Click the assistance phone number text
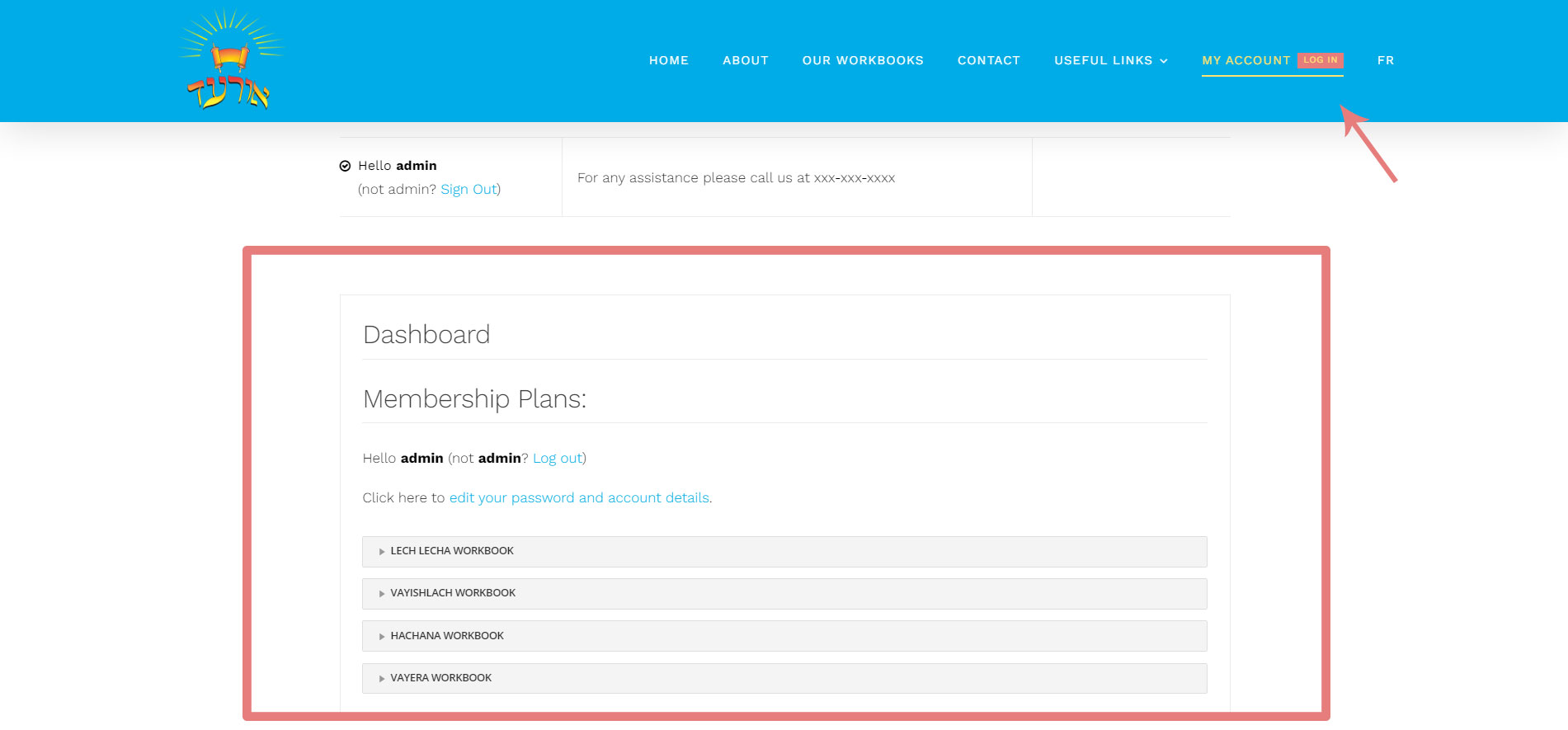The height and width of the screenshot is (730, 1568). click(x=854, y=178)
